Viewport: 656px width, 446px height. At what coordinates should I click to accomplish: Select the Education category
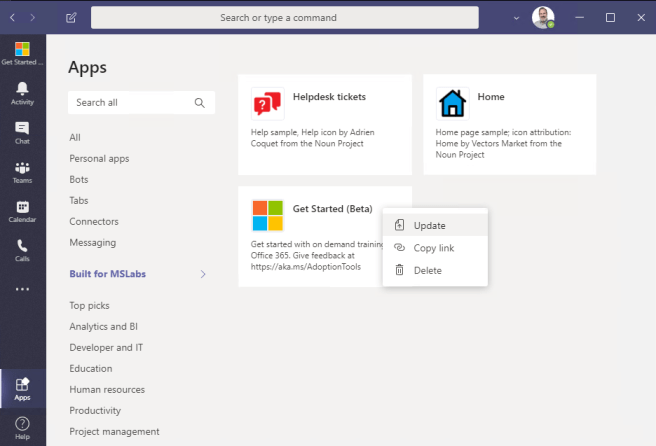pyautogui.click(x=91, y=368)
